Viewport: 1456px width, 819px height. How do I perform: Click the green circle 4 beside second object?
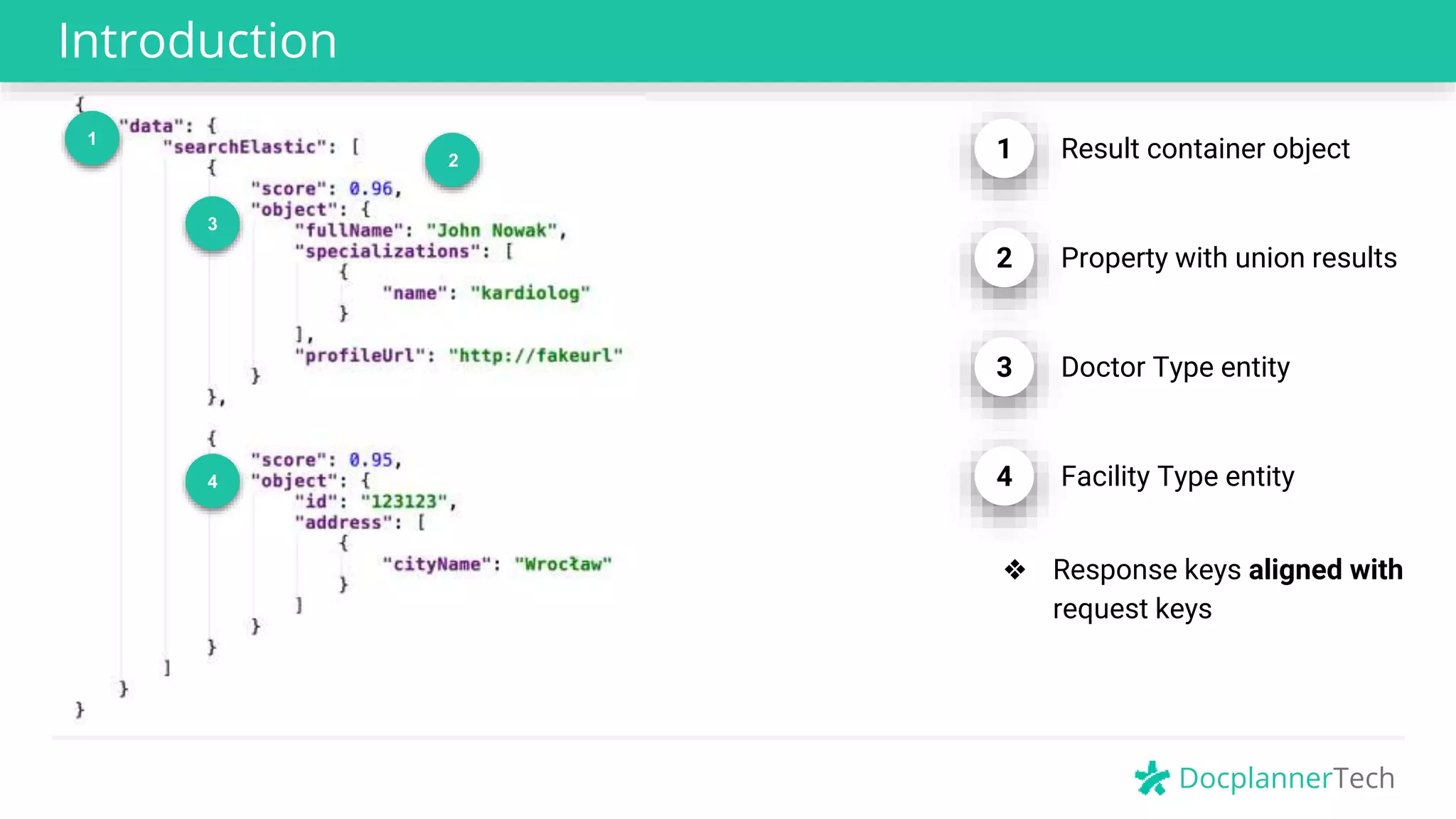pyautogui.click(x=213, y=481)
